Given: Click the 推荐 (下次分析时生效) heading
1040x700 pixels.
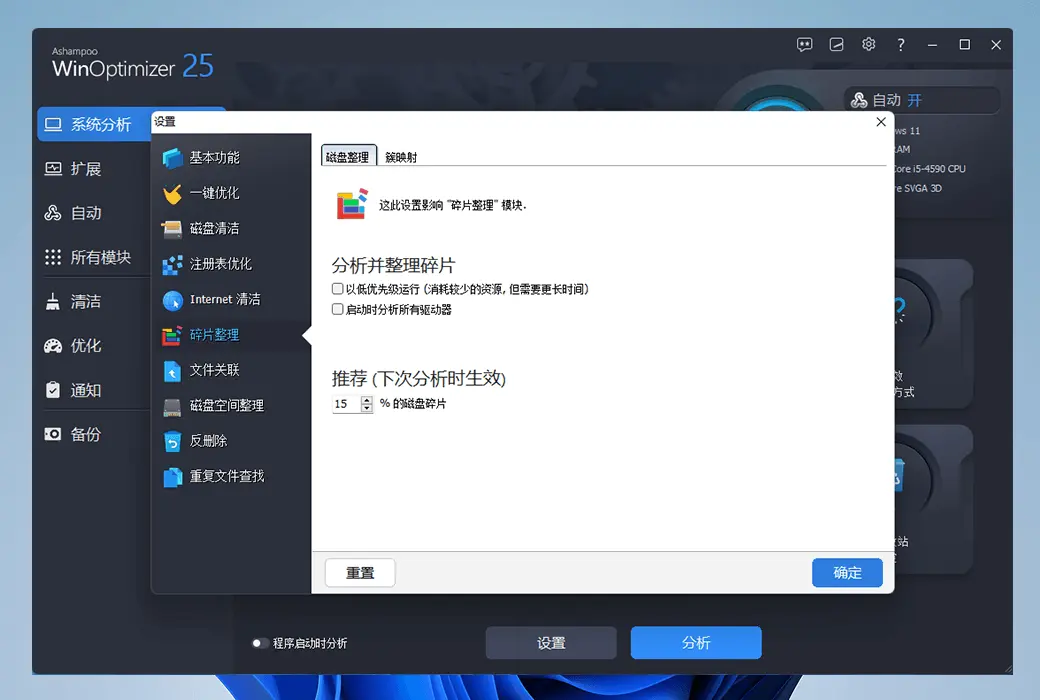Looking at the screenshot, I should (419, 379).
